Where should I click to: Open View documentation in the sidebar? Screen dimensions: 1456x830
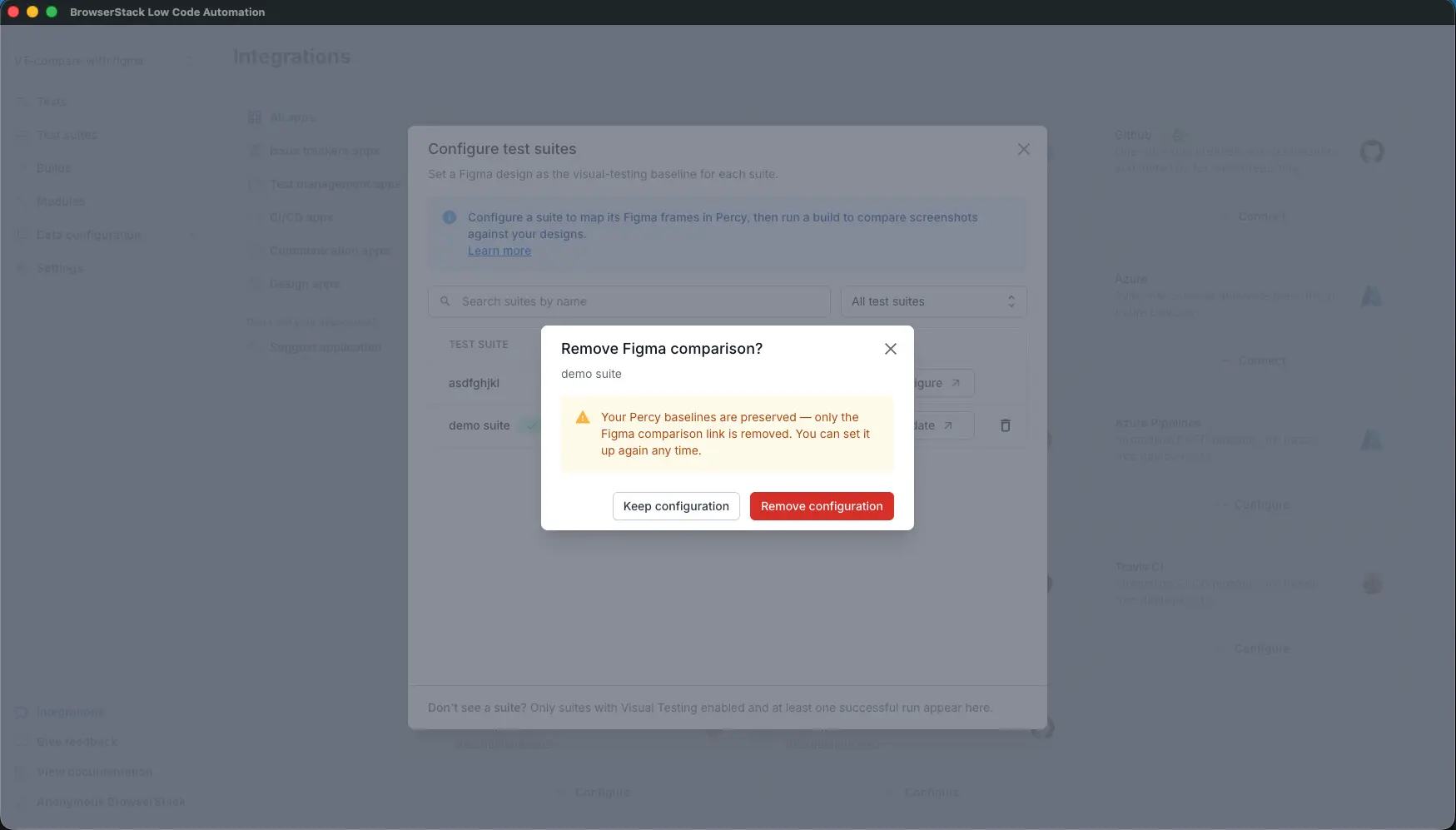(x=94, y=772)
